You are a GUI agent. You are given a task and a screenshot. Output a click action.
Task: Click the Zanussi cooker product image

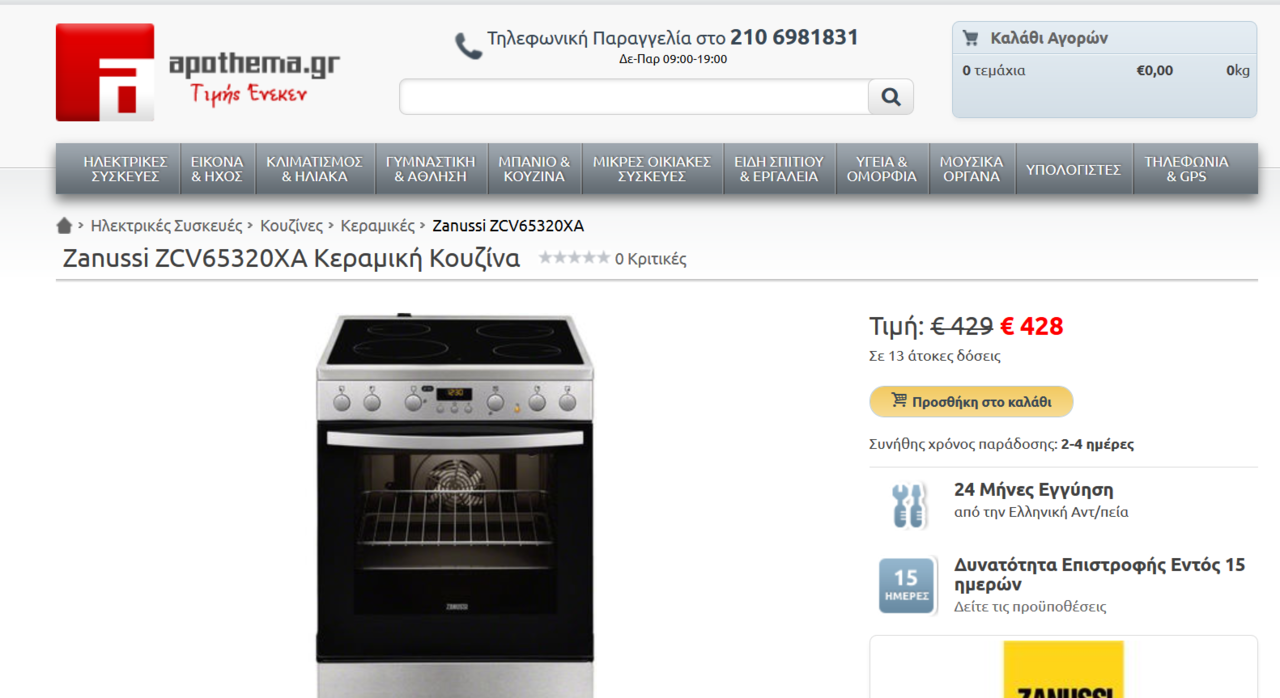pos(456,505)
